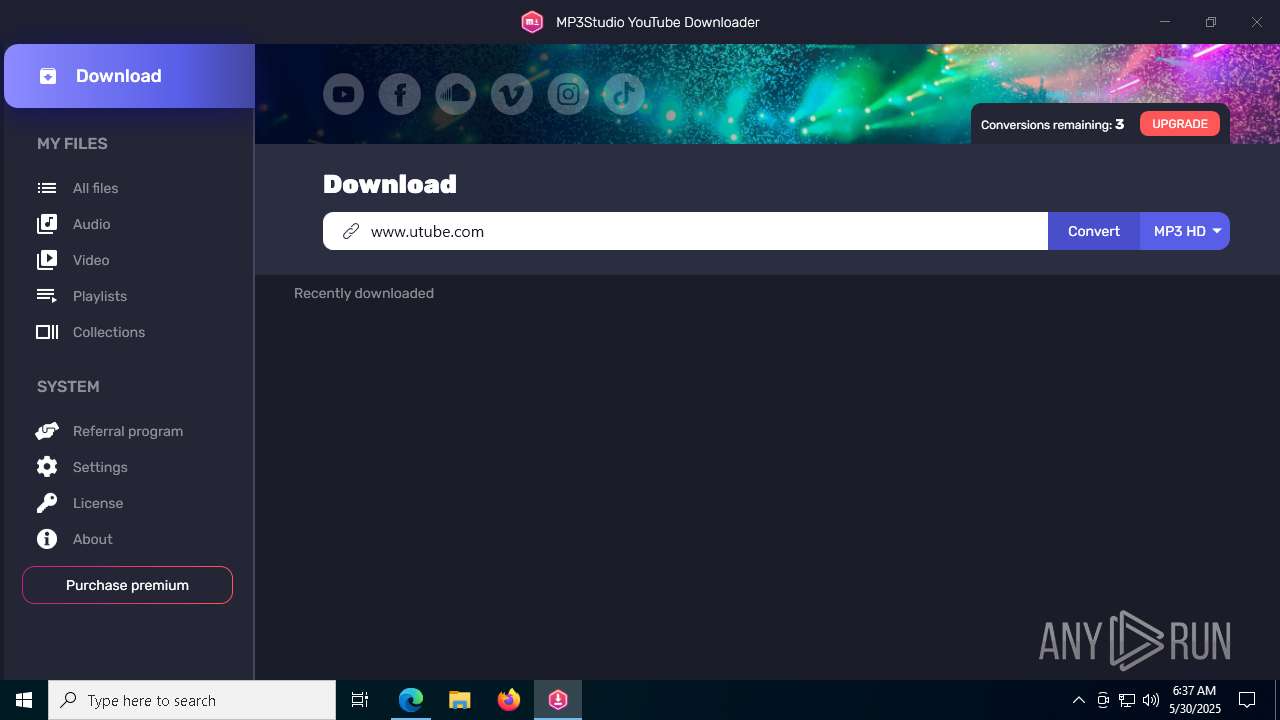
Task: Click the URL input field
Action: tap(685, 231)
